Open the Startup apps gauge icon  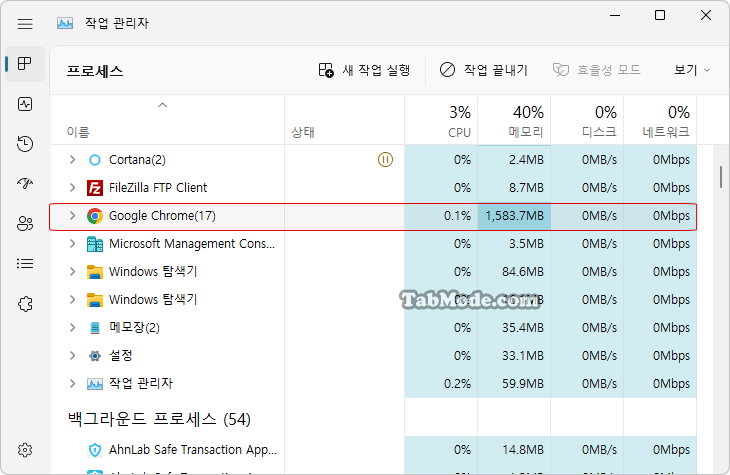coord(25,183)
